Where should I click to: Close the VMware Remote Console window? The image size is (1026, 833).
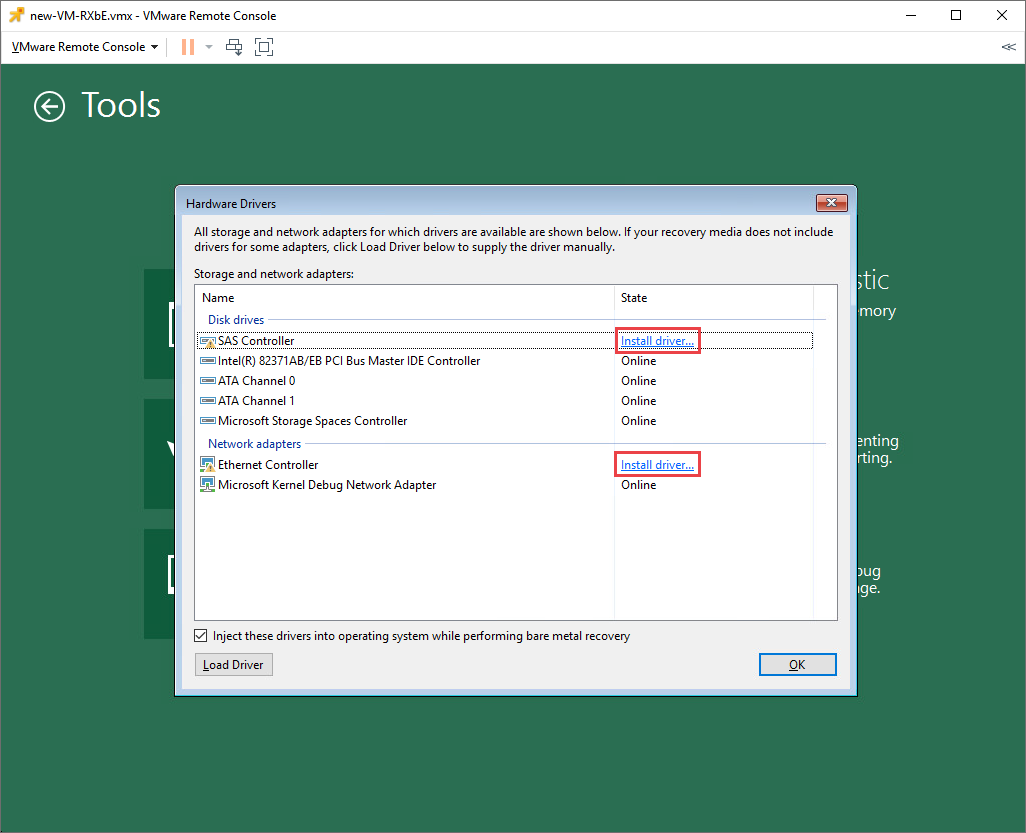1002,15
